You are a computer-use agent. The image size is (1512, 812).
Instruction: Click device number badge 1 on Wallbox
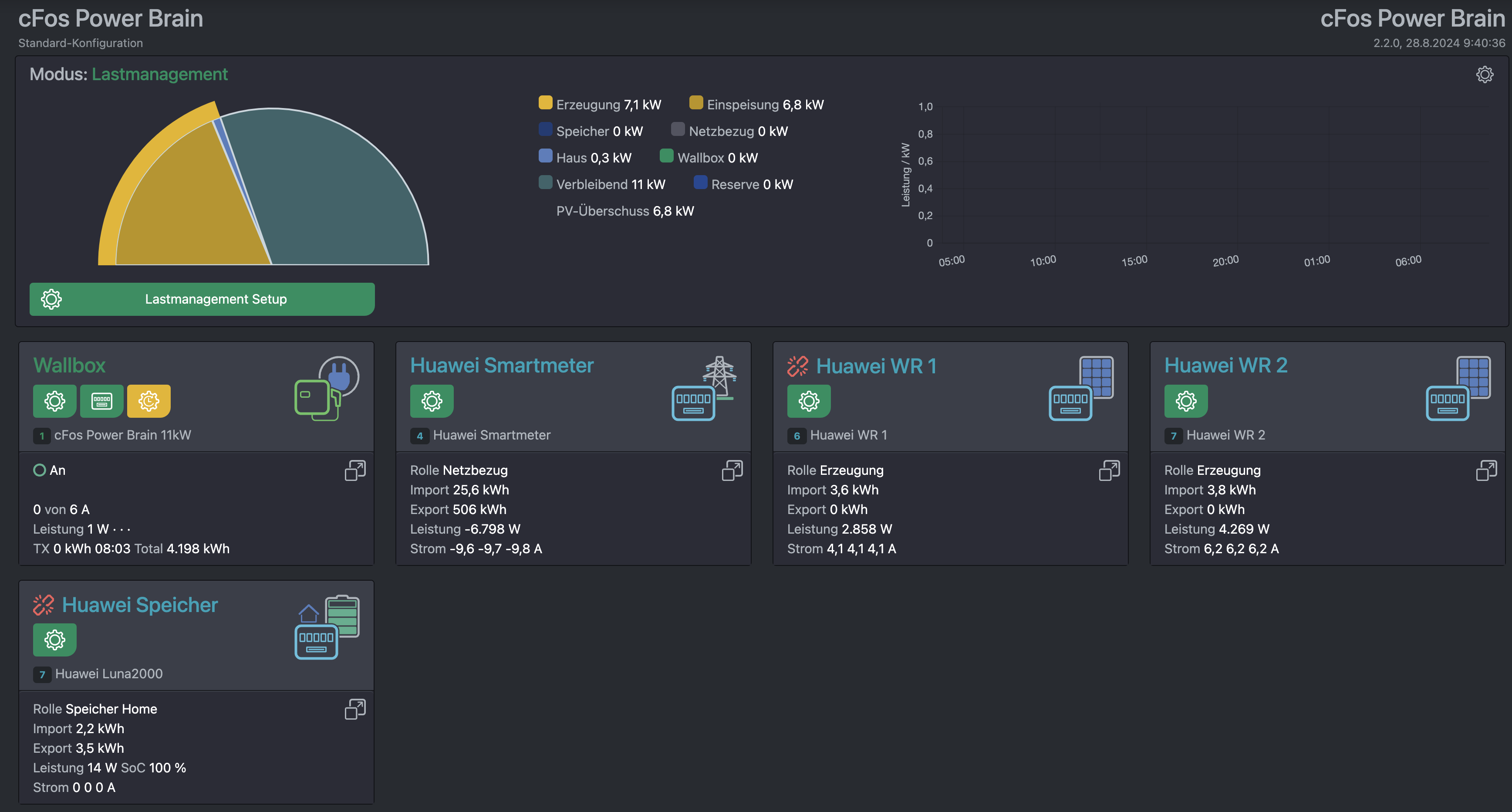click(42, 436)
